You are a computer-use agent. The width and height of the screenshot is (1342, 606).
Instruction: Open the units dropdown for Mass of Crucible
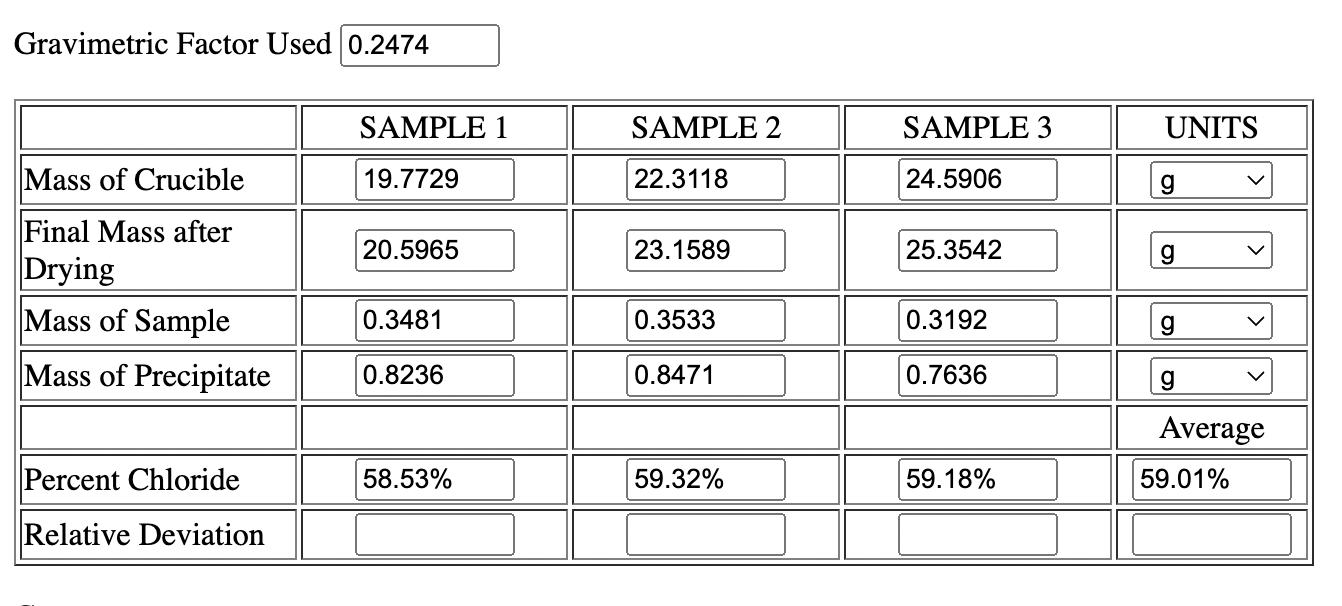1211,180
